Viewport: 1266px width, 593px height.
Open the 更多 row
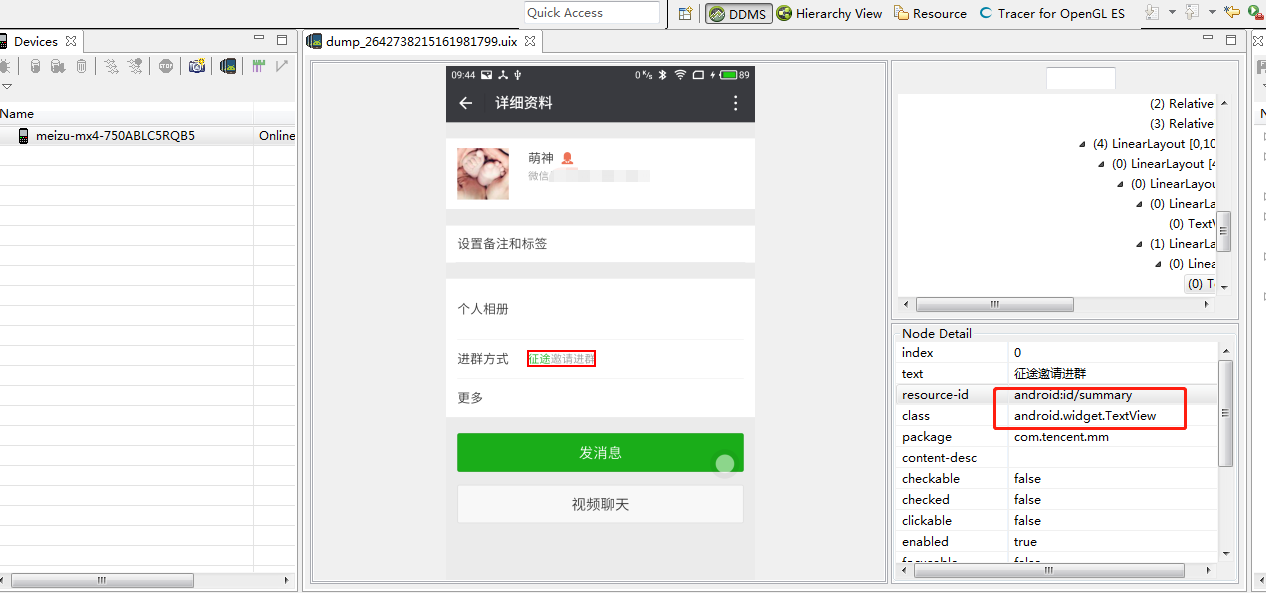click(600, 398)
